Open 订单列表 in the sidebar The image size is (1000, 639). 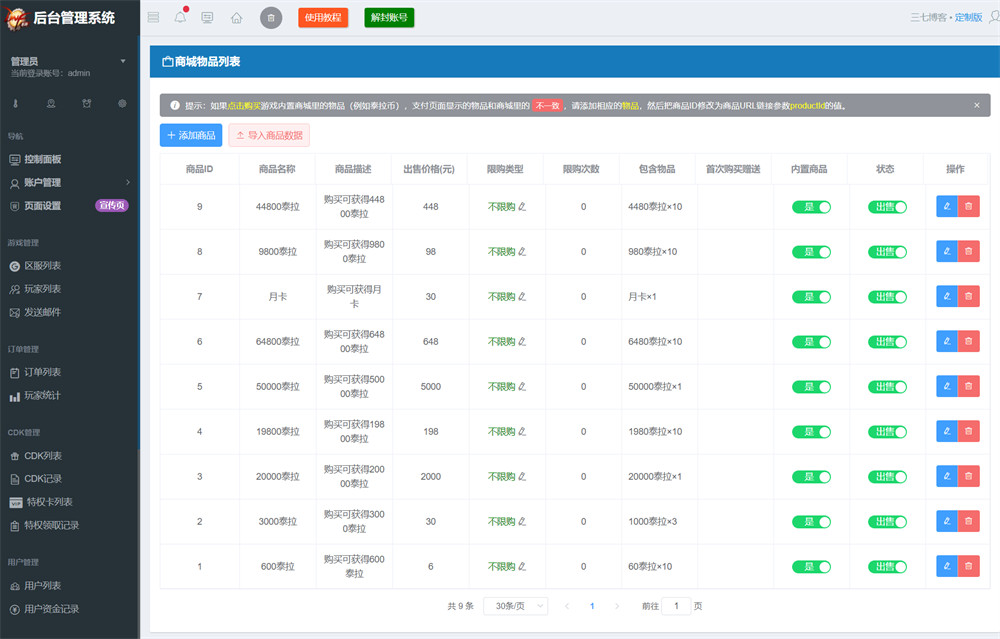pyautogui.click(x=42, y=372)
